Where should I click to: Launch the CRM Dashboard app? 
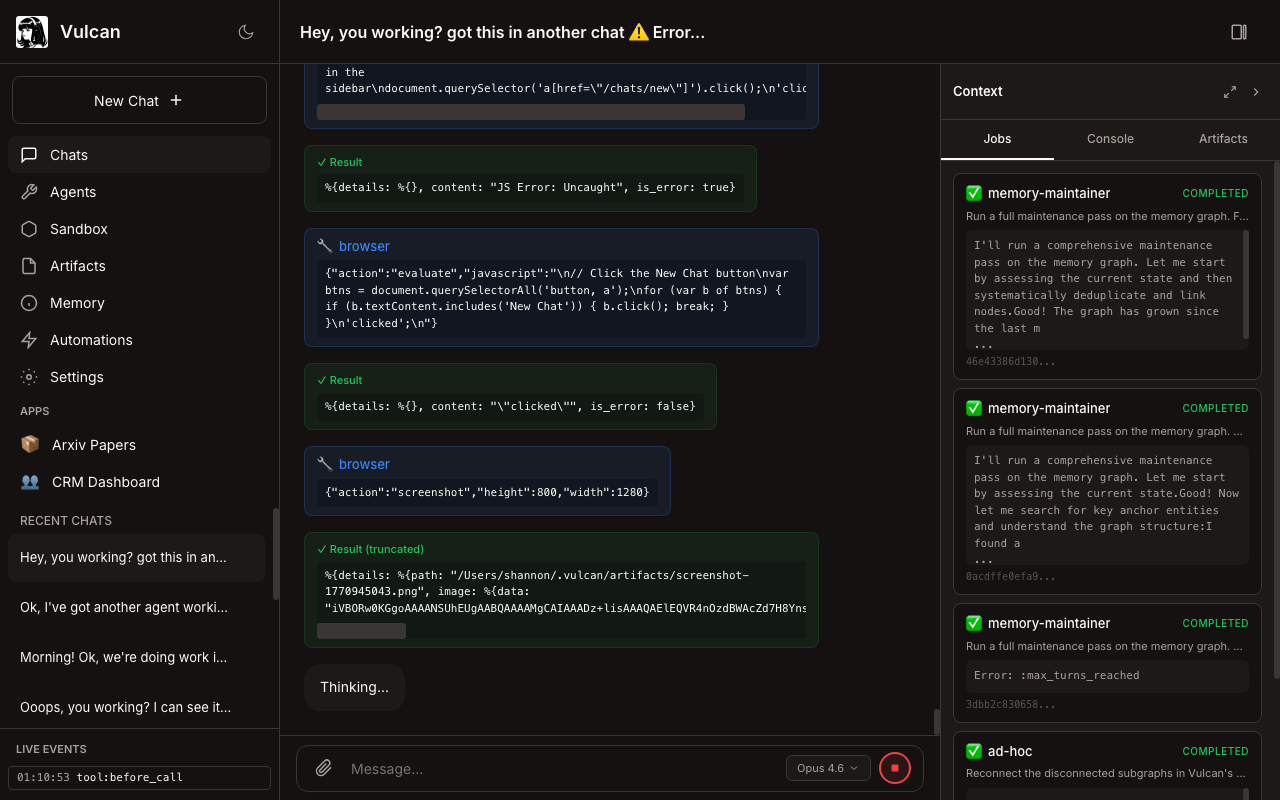105,482
